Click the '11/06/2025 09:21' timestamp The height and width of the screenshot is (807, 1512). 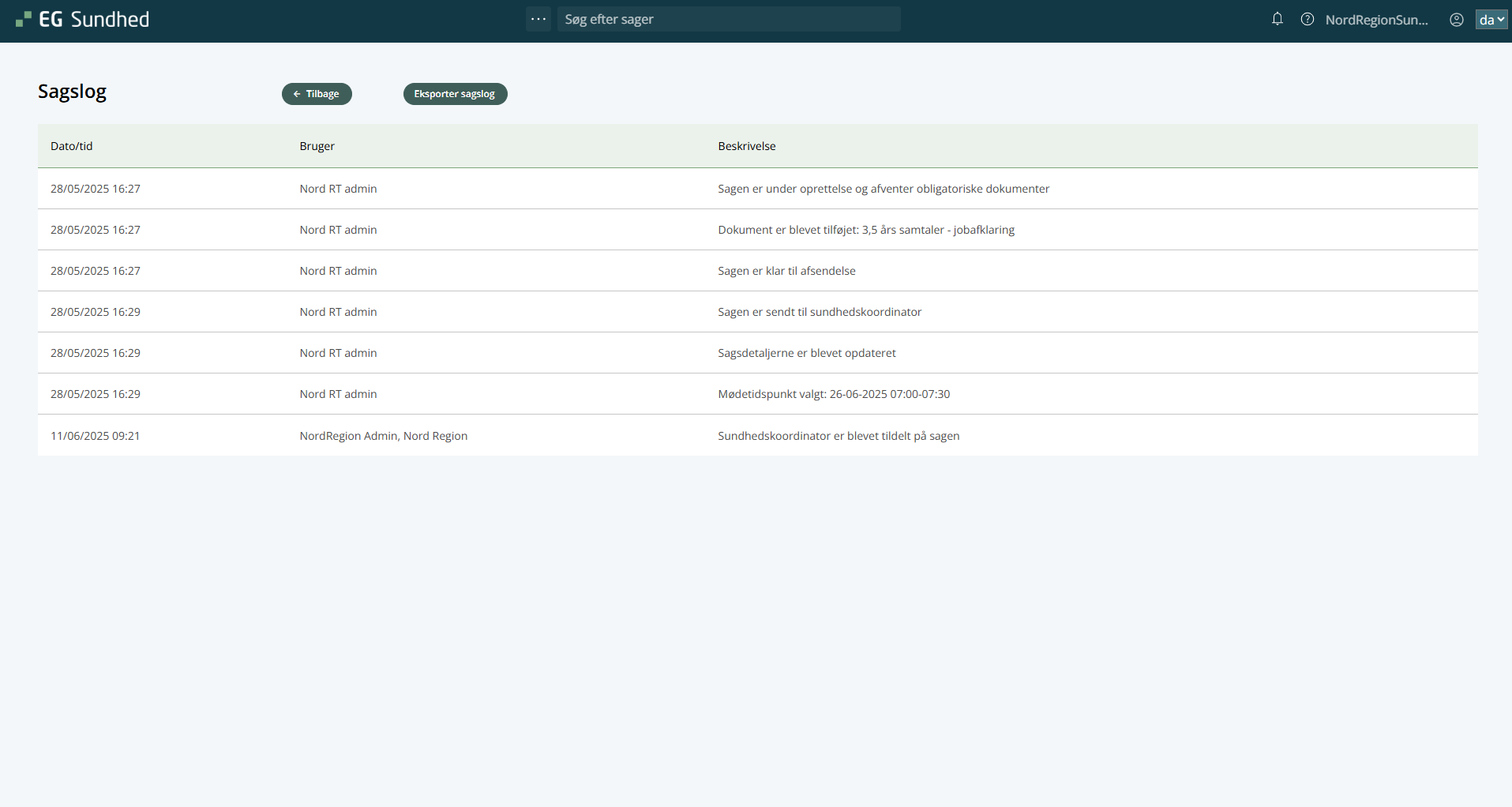(95, 436)
